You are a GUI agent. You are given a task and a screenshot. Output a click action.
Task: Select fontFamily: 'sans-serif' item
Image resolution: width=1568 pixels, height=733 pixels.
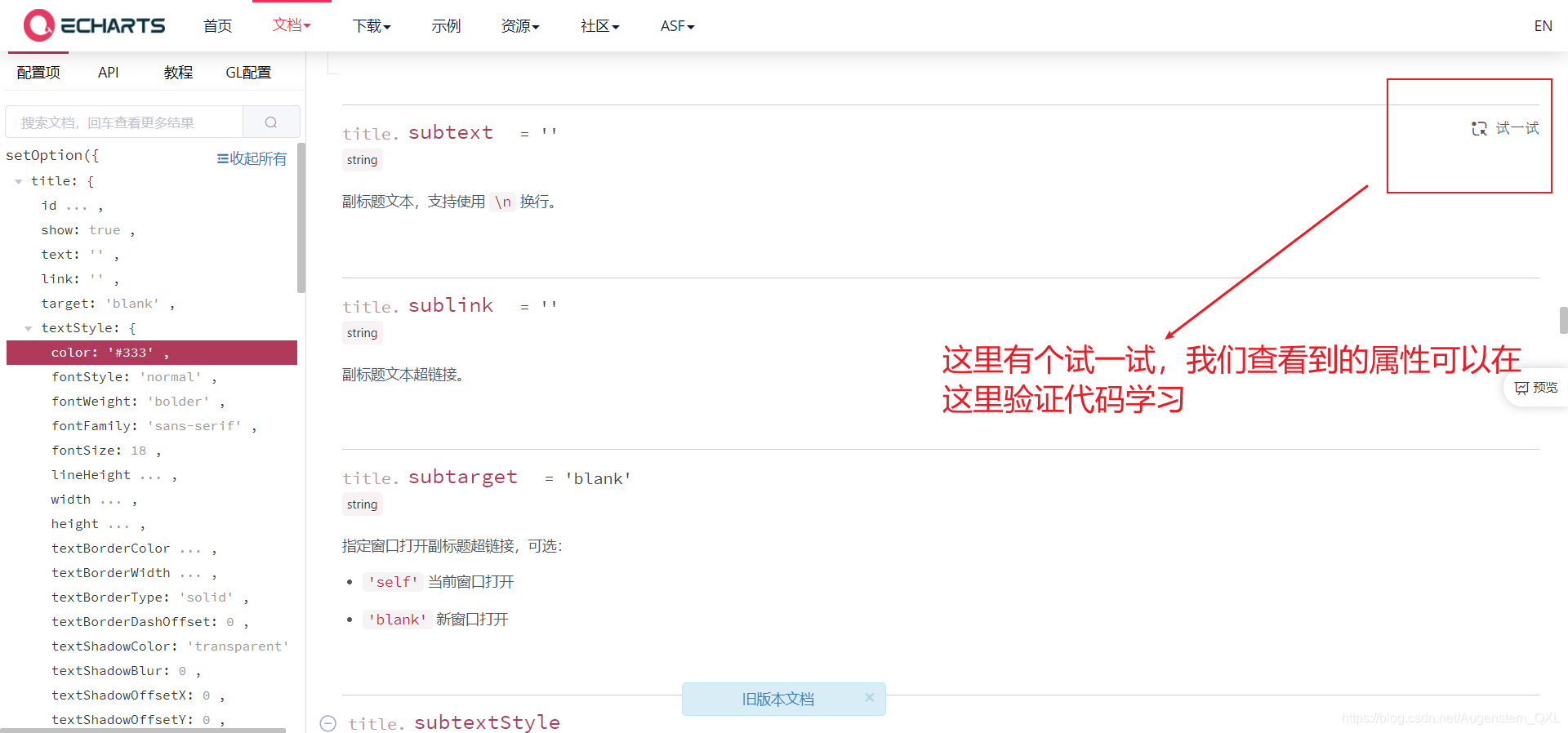[x=152, y=426]
